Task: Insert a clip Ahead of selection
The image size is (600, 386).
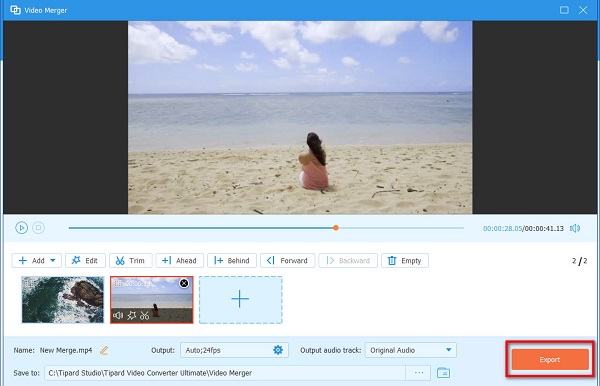Action: [179, 261]
